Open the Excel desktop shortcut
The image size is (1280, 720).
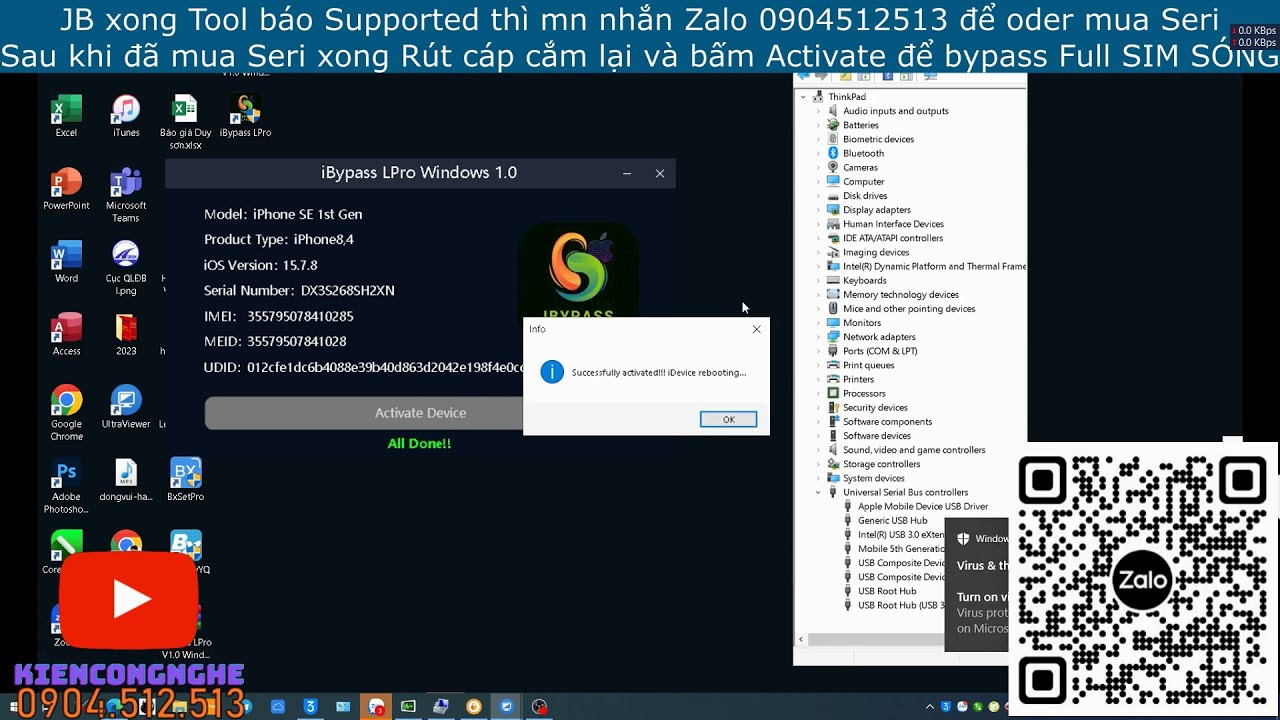[x=66, y=116]
